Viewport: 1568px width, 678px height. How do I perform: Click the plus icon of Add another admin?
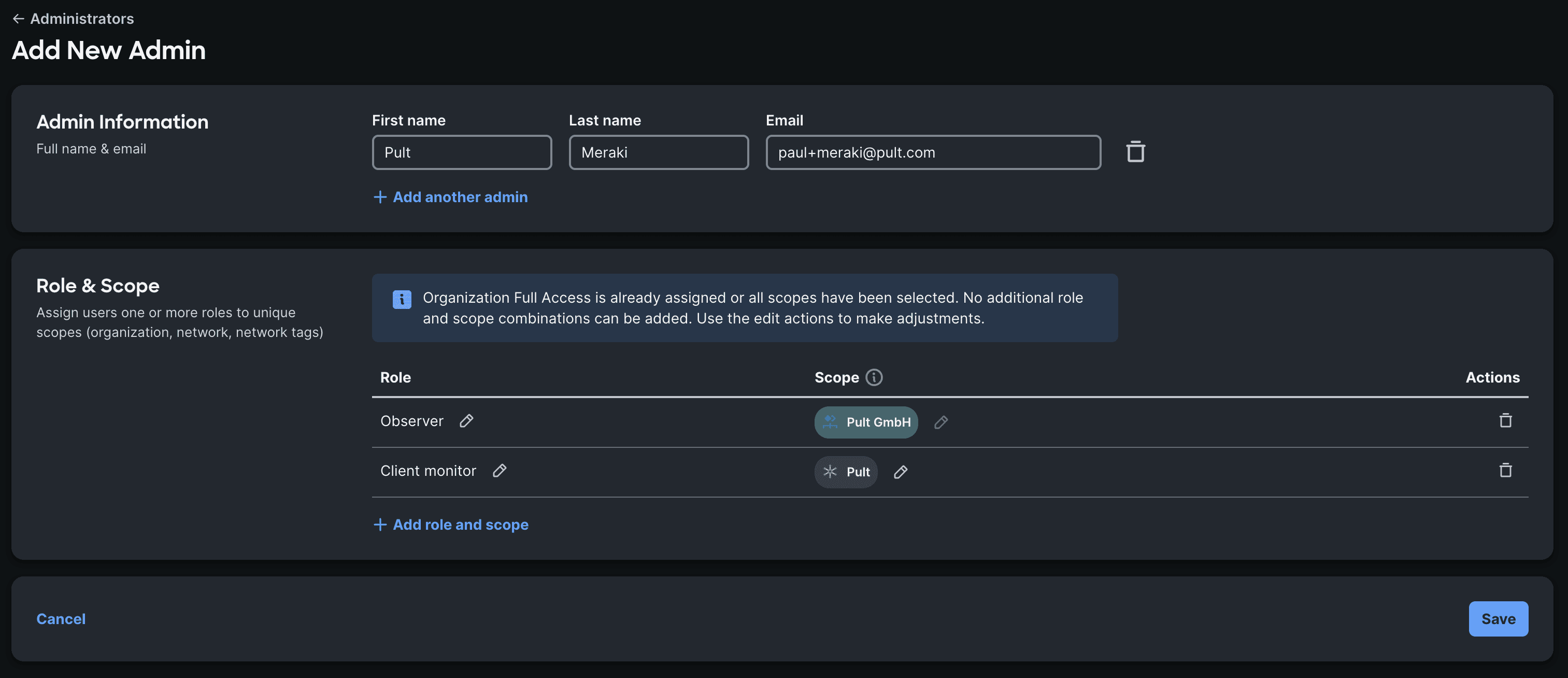tap(380, 197)
